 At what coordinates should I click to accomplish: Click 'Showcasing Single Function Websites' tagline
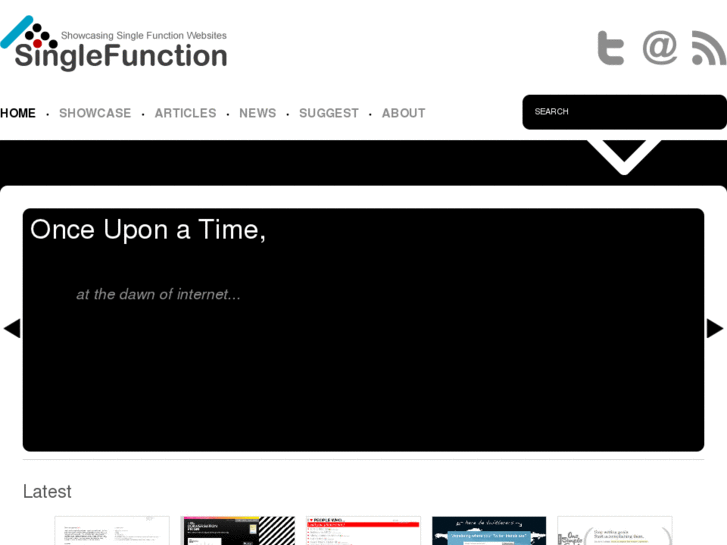144,36
